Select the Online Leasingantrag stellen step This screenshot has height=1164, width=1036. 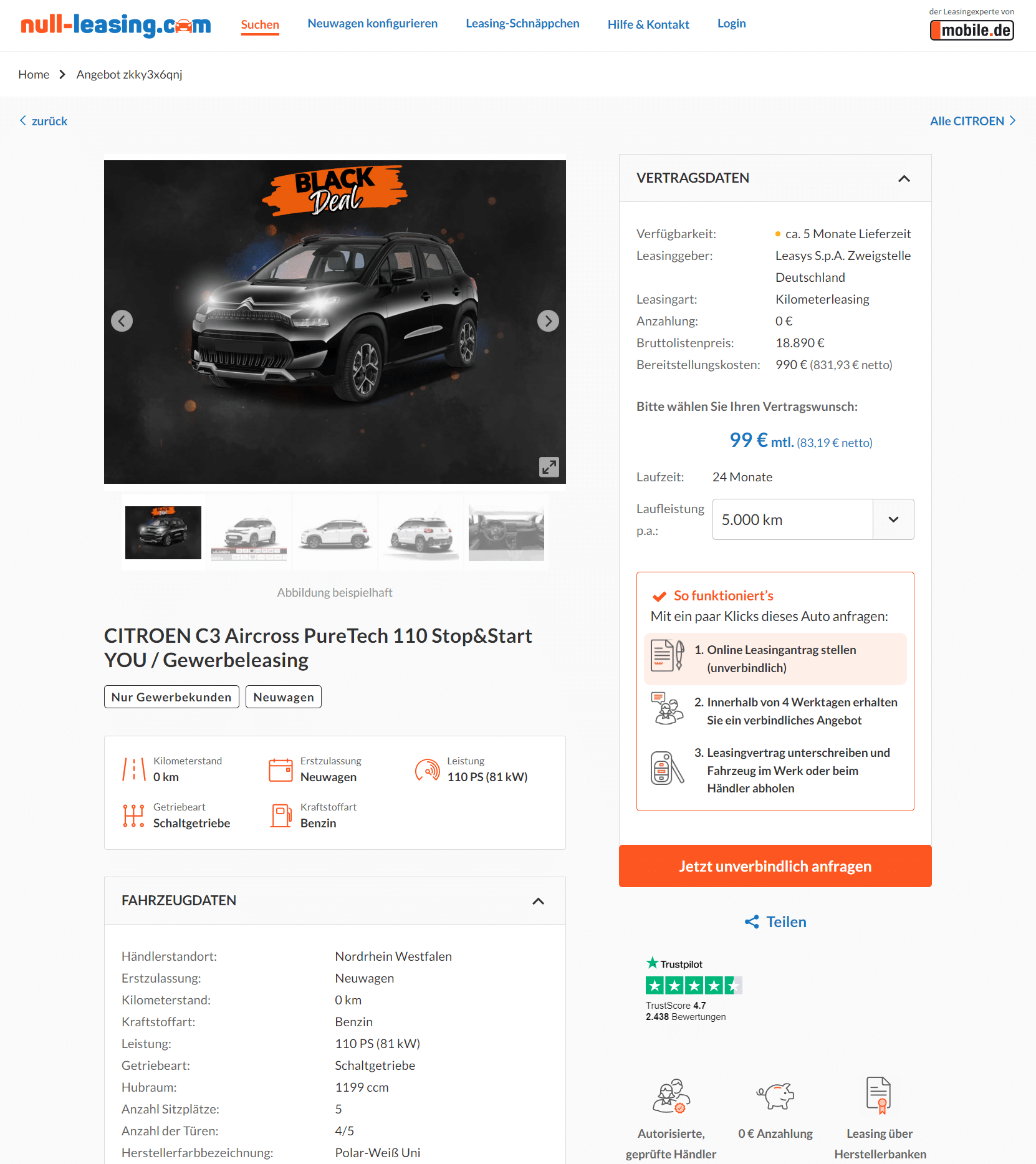775,659
